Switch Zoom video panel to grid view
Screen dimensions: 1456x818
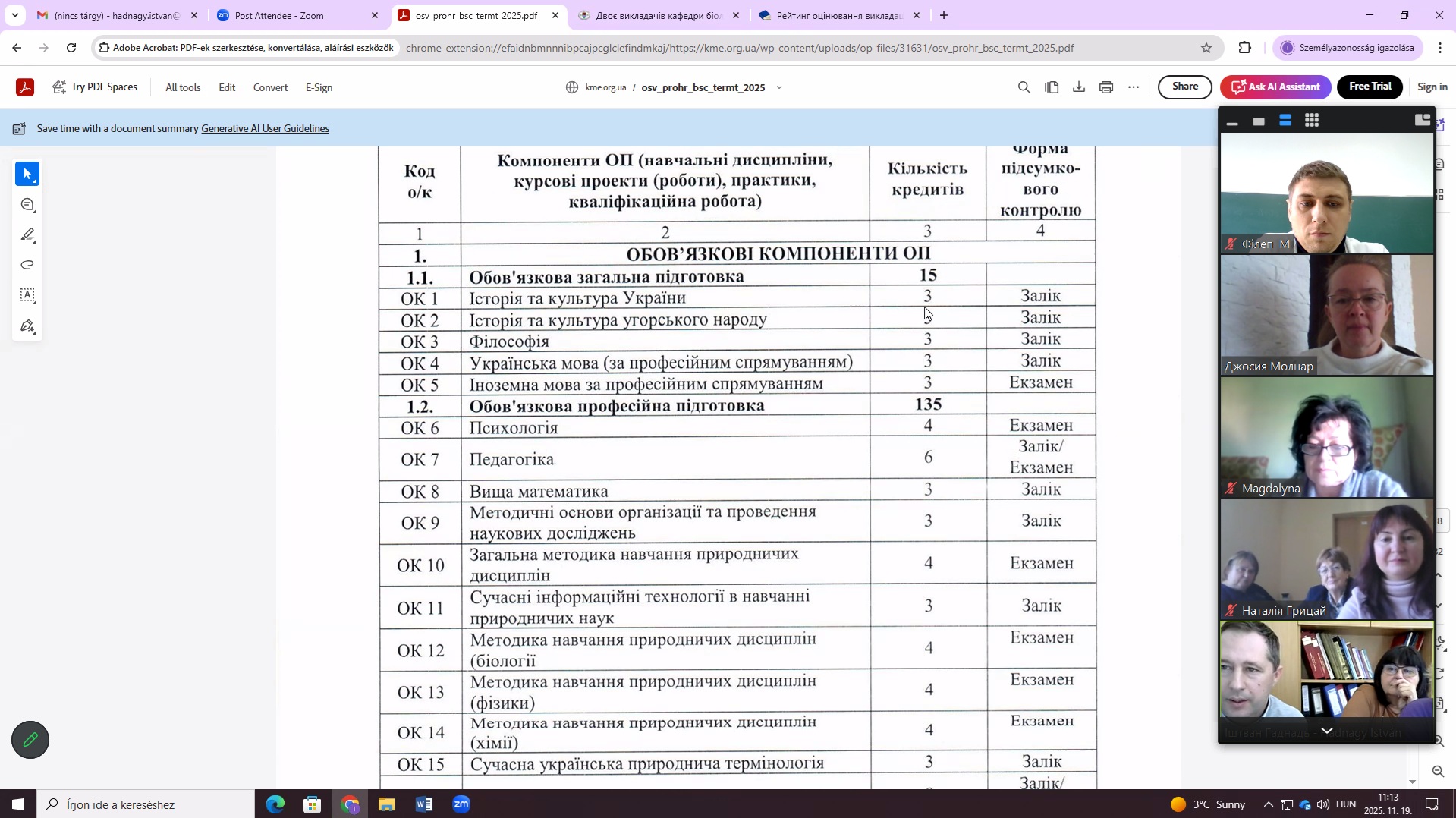[x=1311, y=121]
